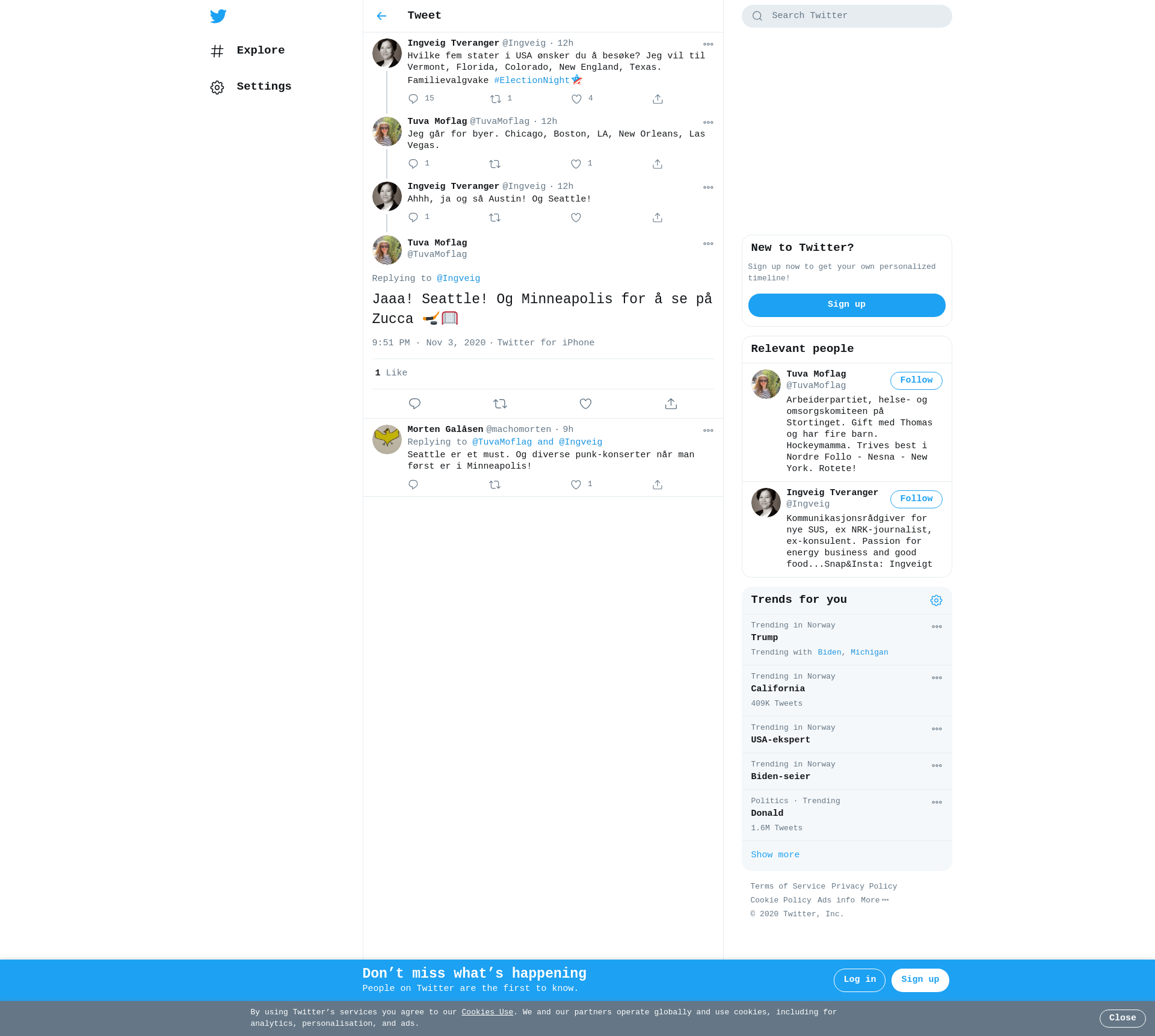The image size is (1155, 1036).
Task: Open more options on the Austin tweet
Action: tap(708, 187)
